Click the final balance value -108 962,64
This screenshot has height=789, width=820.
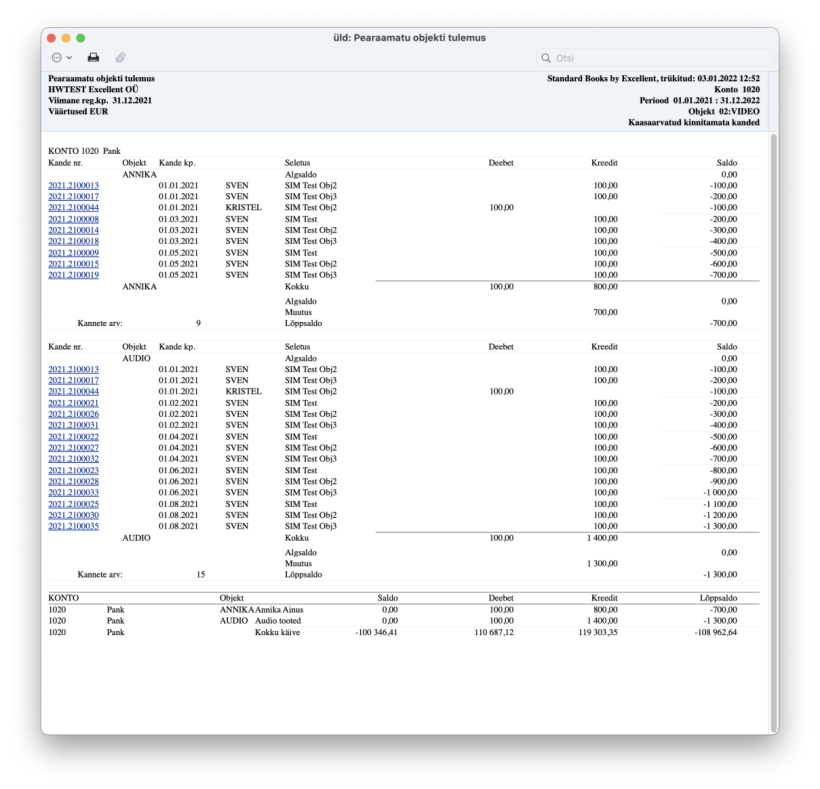coord(715,632)
